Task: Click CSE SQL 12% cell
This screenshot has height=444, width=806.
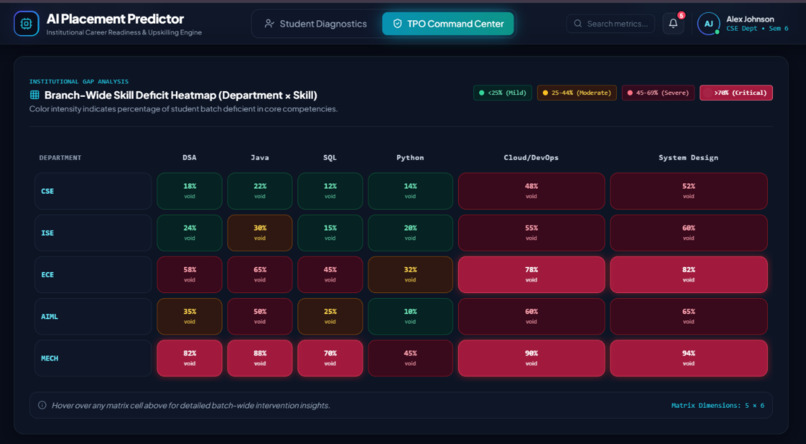Action: tap(330, 191)
